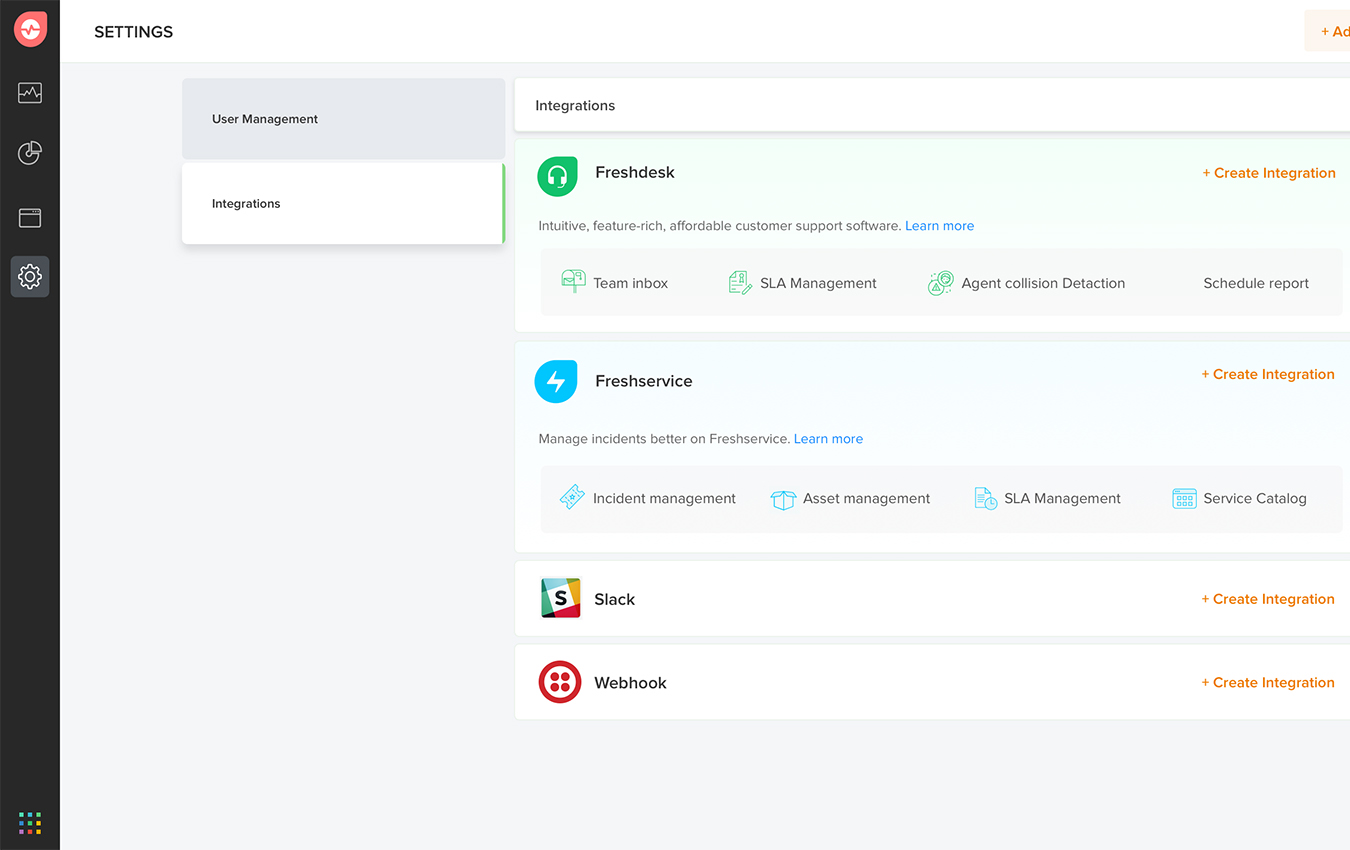Viewport: 1350px width, 850px height.
Task: Click the Service Catalog feature icon
Action: [x=1184, y=498]
